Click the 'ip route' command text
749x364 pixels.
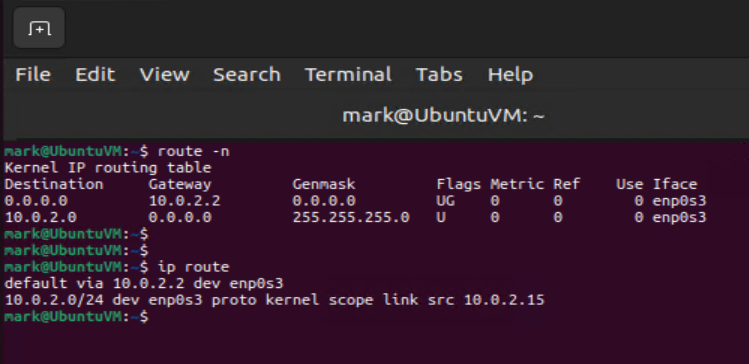click(193, 267)
